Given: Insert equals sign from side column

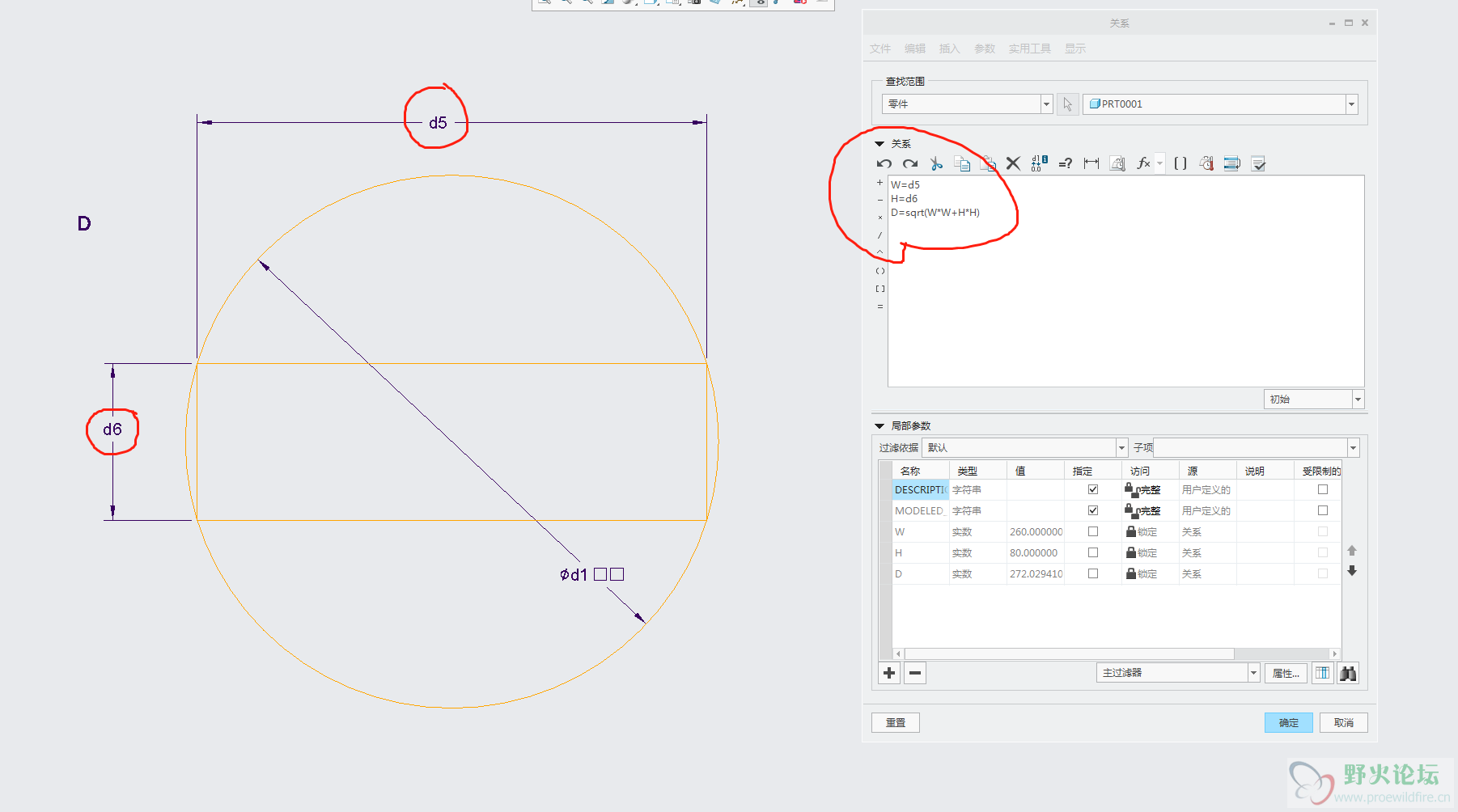Looking at the screenshot, I should (880, 307).
